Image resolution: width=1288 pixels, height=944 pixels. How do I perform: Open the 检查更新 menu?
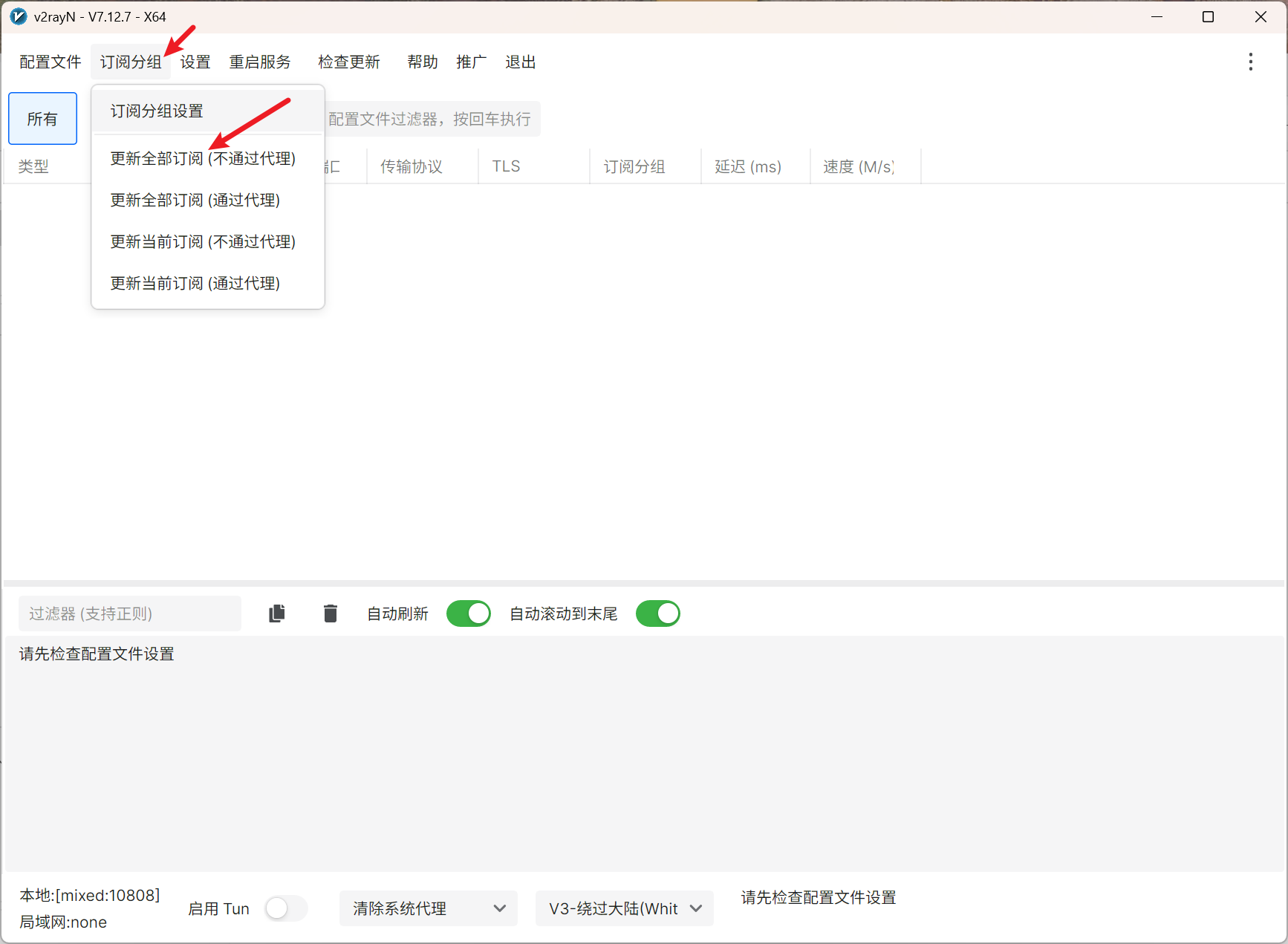349,62
